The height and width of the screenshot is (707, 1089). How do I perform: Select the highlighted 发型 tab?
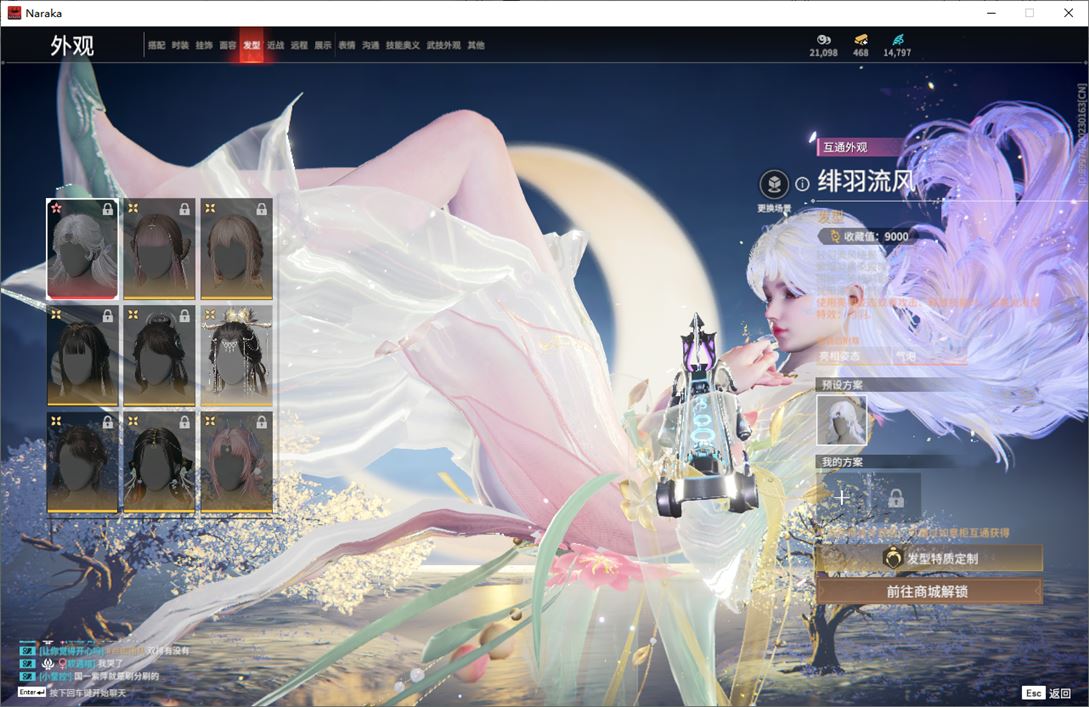point(251,45)
